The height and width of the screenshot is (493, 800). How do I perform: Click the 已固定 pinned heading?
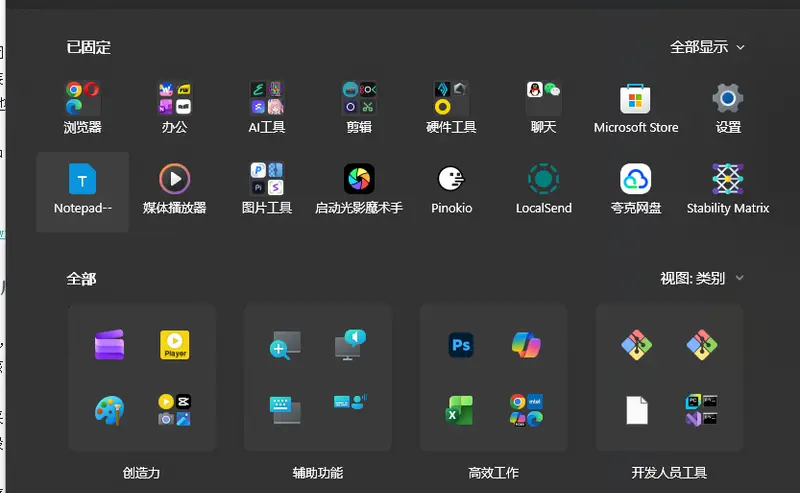(89, 47)
